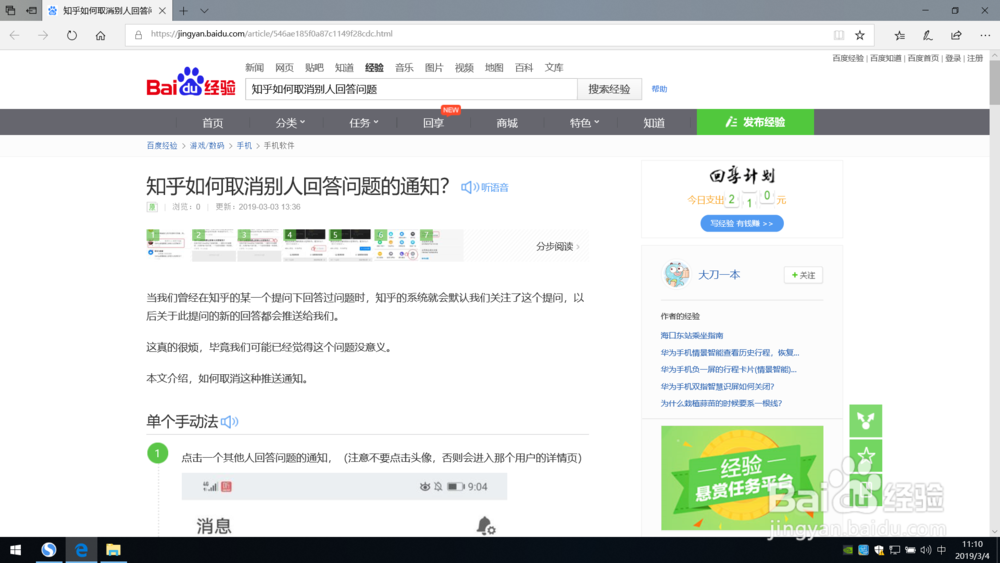Click 写经验 有钱赚 blue button
Screen dimensions: 1000x563
pyautogui.click(x=742, y=223)
